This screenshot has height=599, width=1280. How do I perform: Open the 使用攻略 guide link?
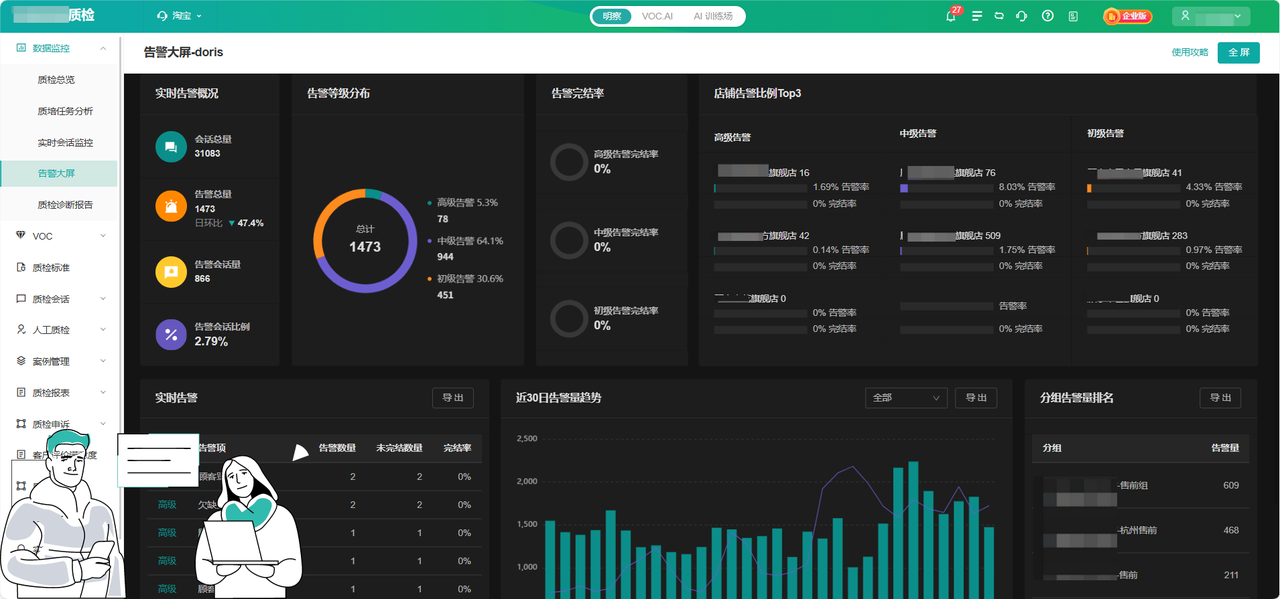coord(1190,52)
